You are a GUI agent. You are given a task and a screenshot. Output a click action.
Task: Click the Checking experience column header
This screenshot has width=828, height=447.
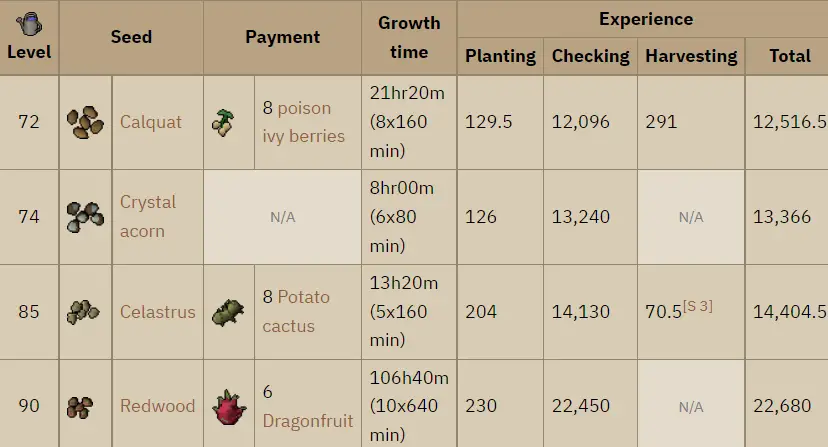click(x=590, y=56)
